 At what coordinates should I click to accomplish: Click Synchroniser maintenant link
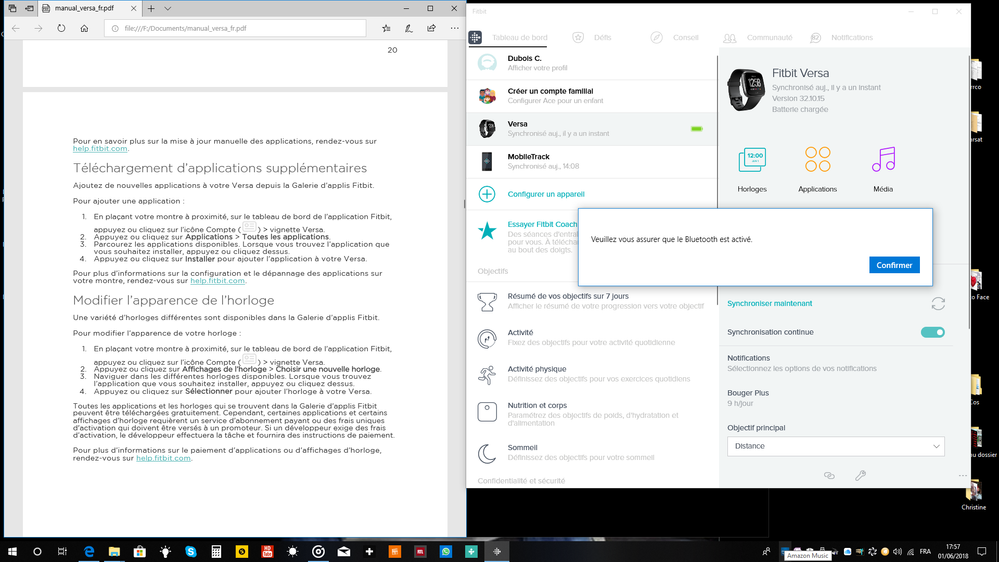coord(770,303)
